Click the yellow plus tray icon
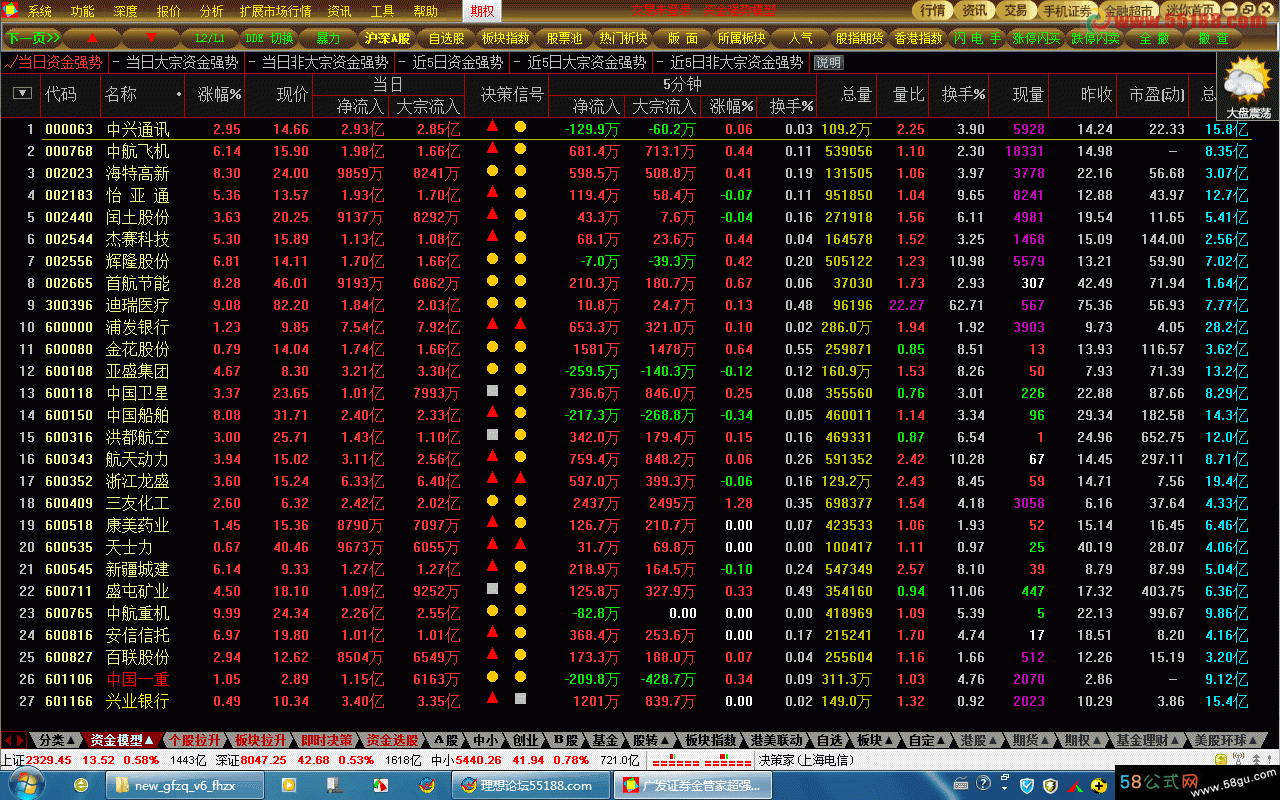This screenshot has height=800, width=1280. coord(1101,786)
